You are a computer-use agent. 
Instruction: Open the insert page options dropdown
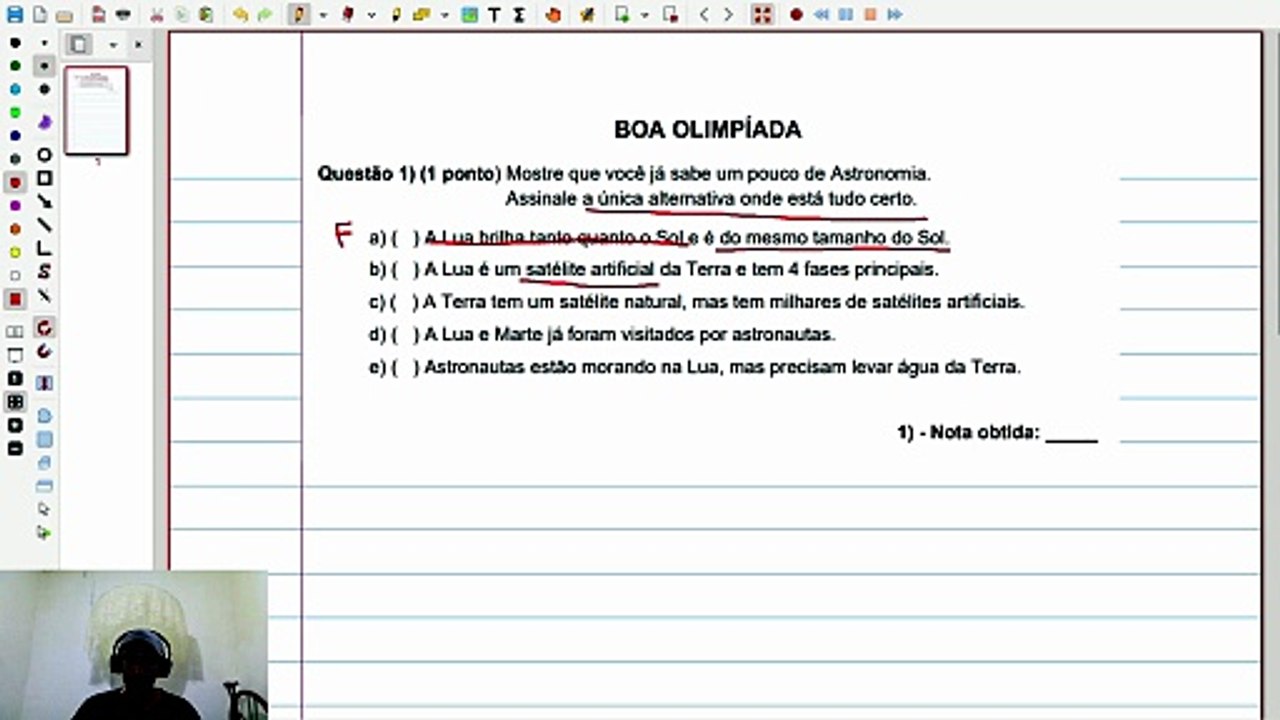645,15
